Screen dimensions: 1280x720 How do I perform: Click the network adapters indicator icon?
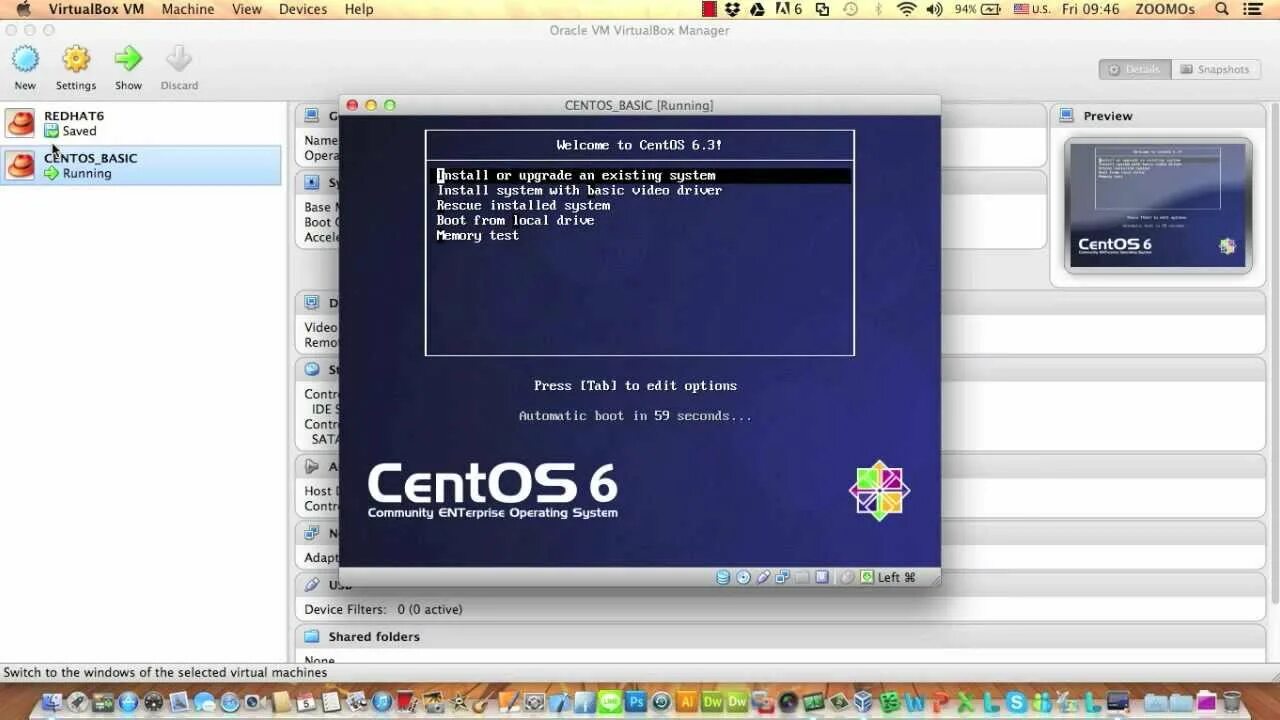tap(782, 577)
